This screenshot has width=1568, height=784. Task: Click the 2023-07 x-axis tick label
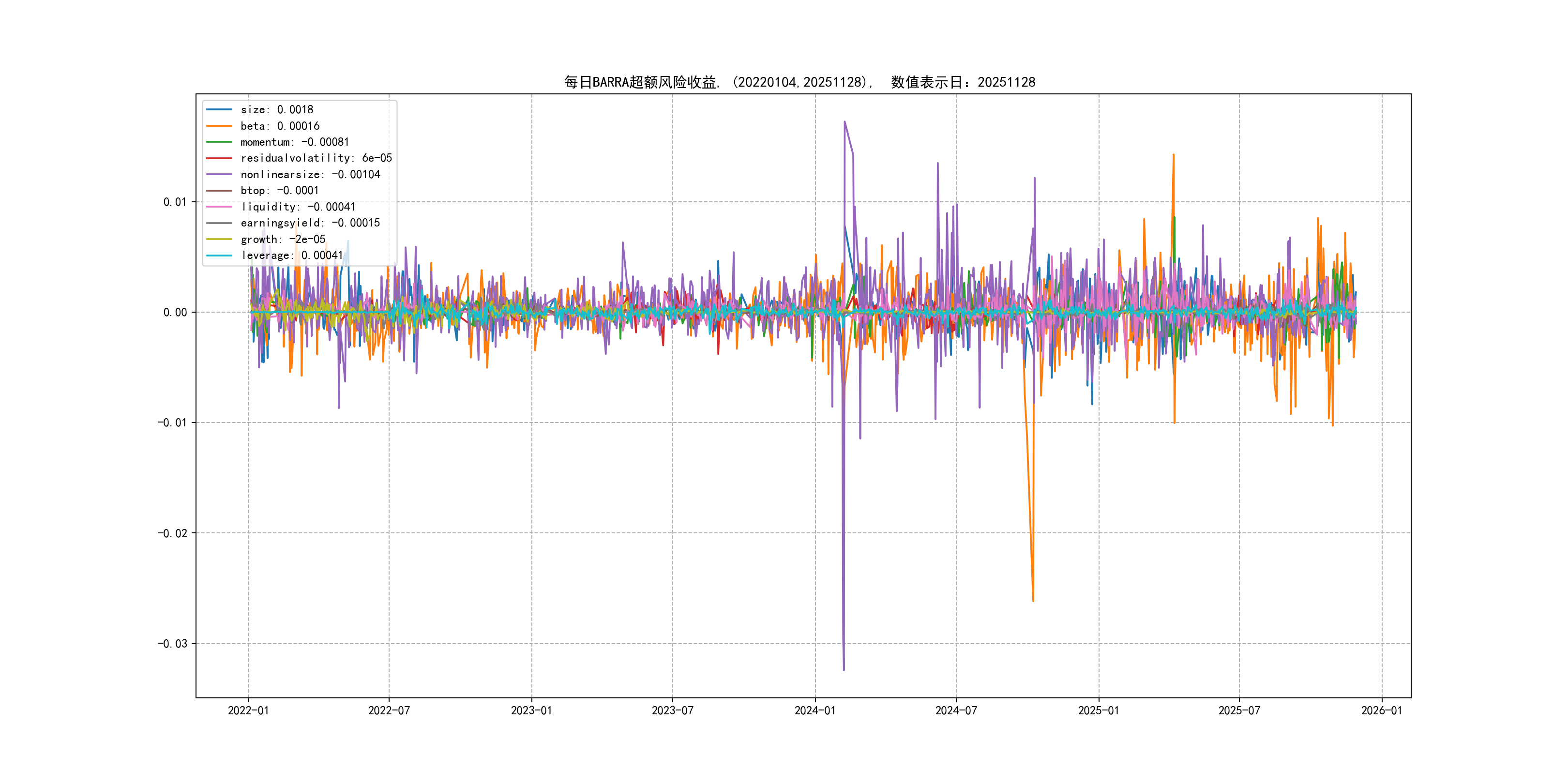click(x=672, y=710)
